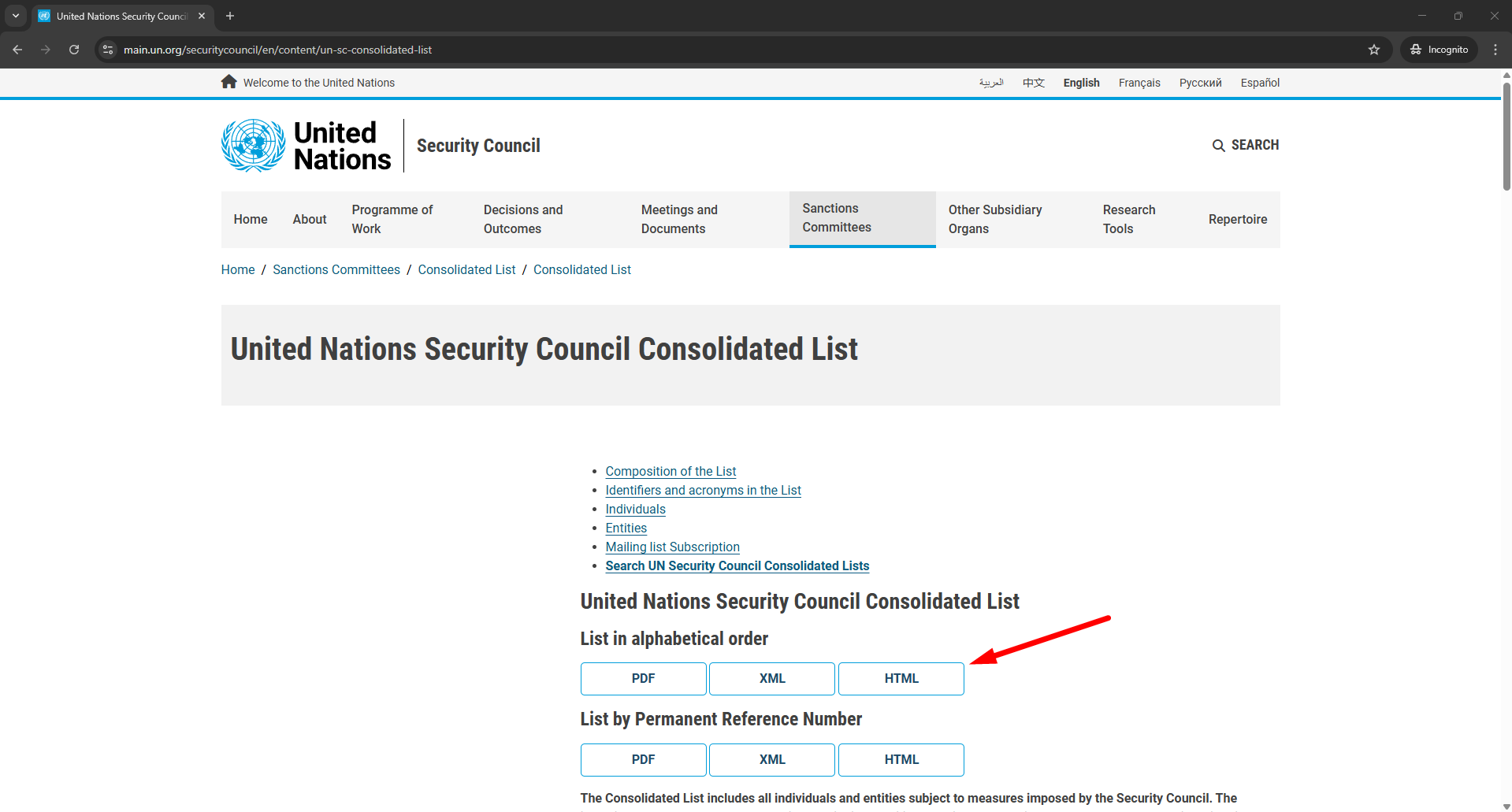Switch language to Français

1139,83
